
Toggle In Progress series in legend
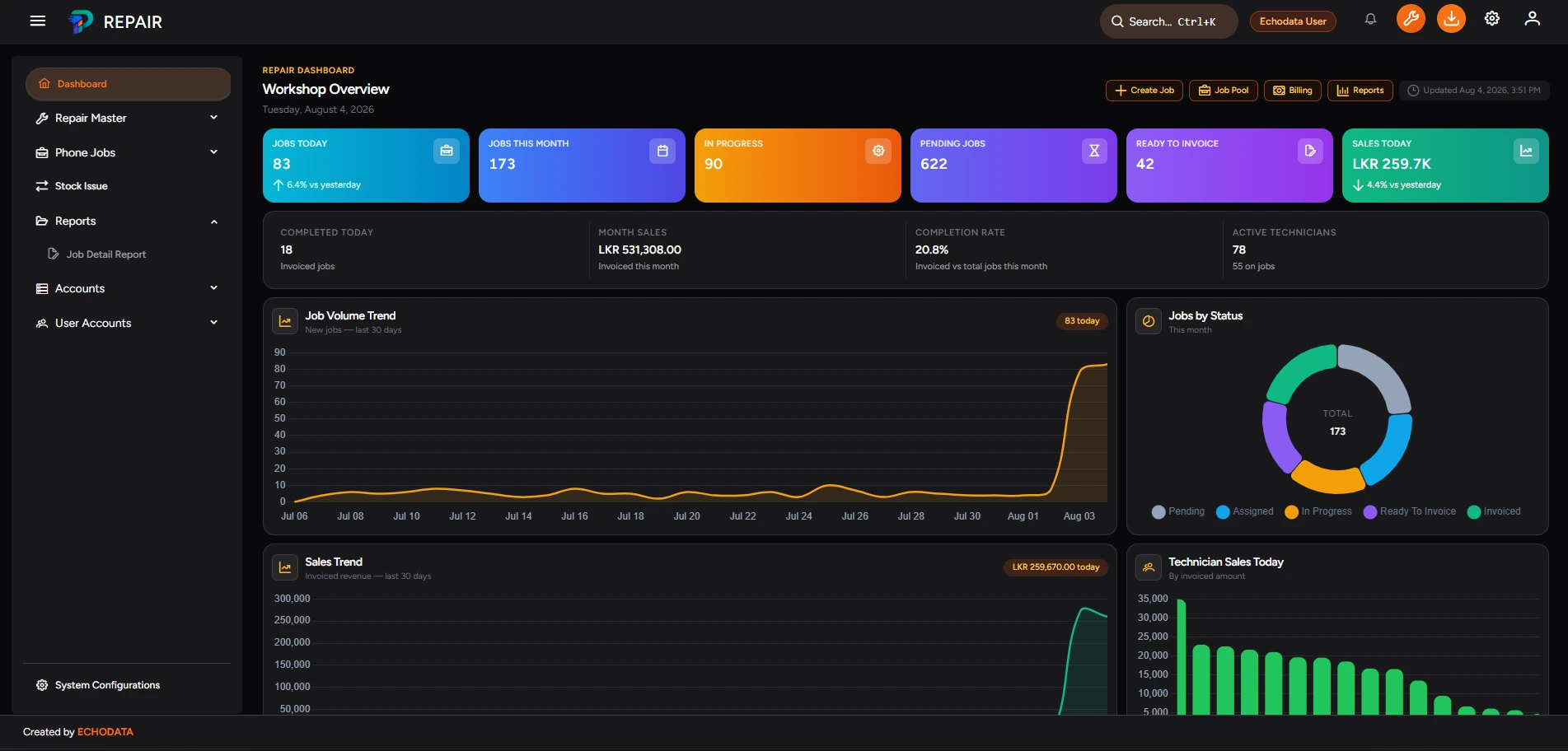1318,511
